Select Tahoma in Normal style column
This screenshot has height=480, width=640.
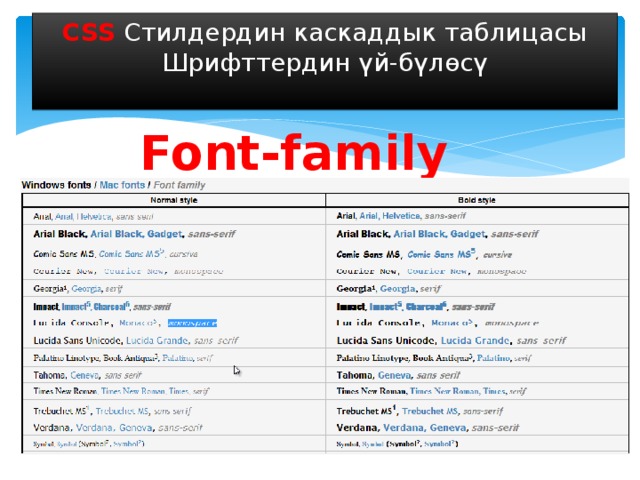[49, 375]
